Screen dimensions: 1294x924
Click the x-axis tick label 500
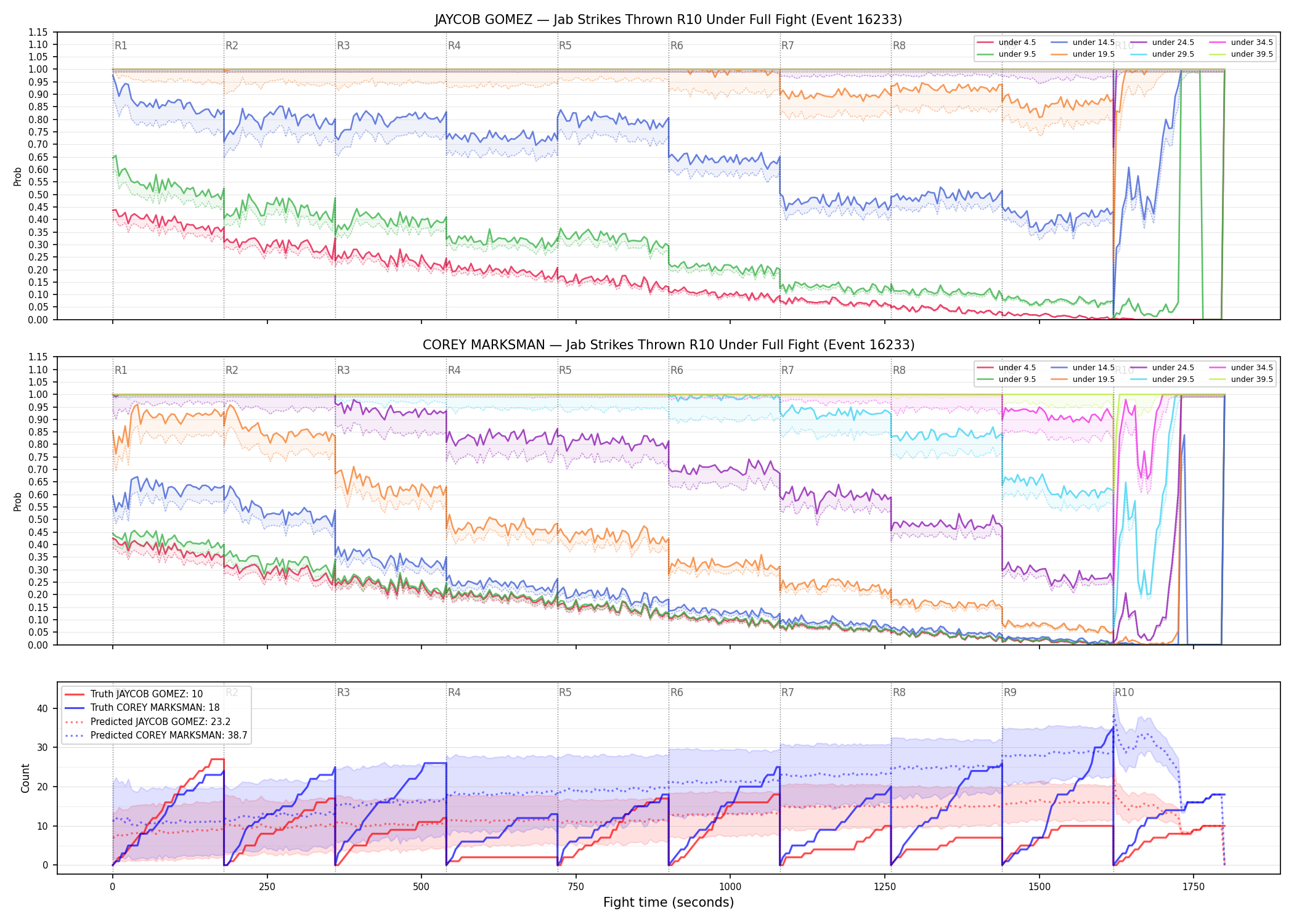click(x=421, y=886)
